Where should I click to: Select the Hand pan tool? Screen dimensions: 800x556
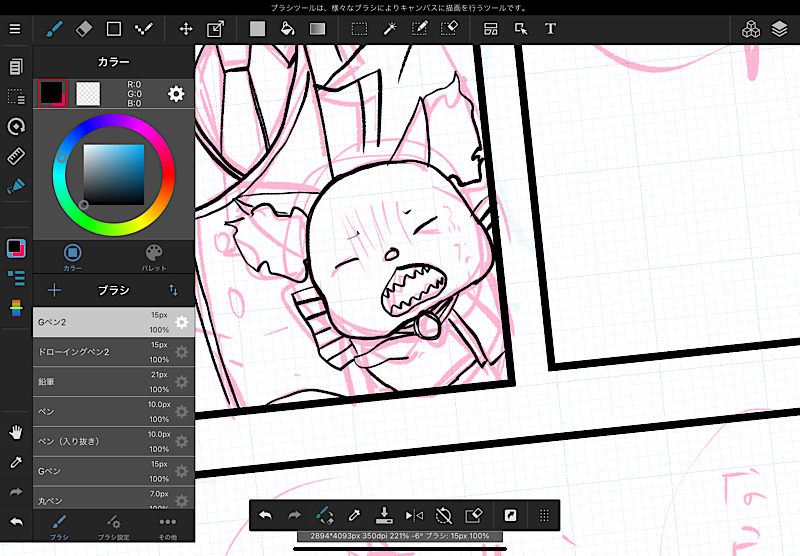[x=16, y=433]
